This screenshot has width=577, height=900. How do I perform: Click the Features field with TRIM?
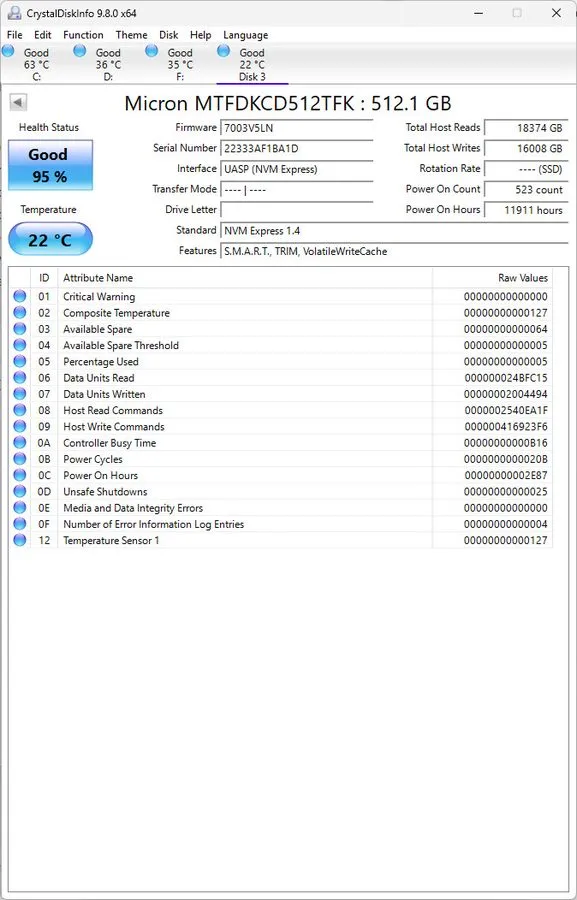pos(394,251)
